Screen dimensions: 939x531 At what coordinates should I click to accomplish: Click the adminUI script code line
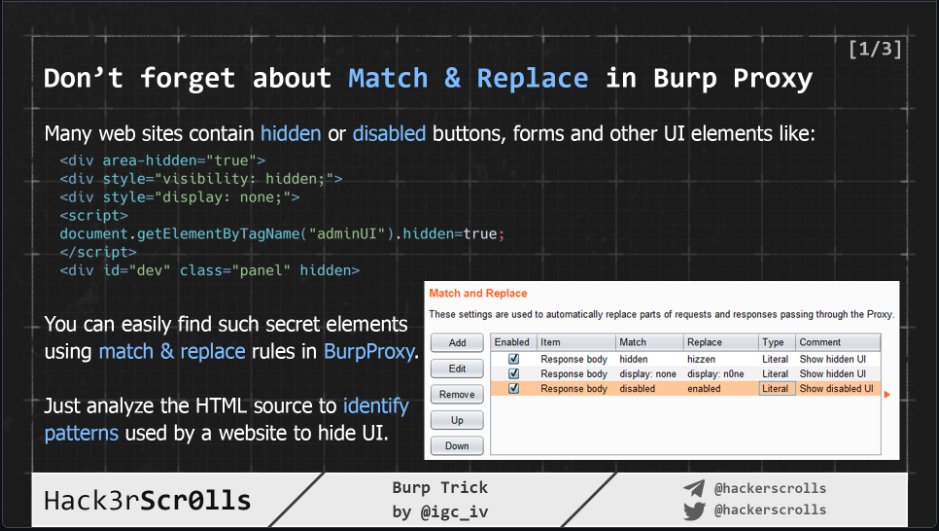click(x=282, y=233)
